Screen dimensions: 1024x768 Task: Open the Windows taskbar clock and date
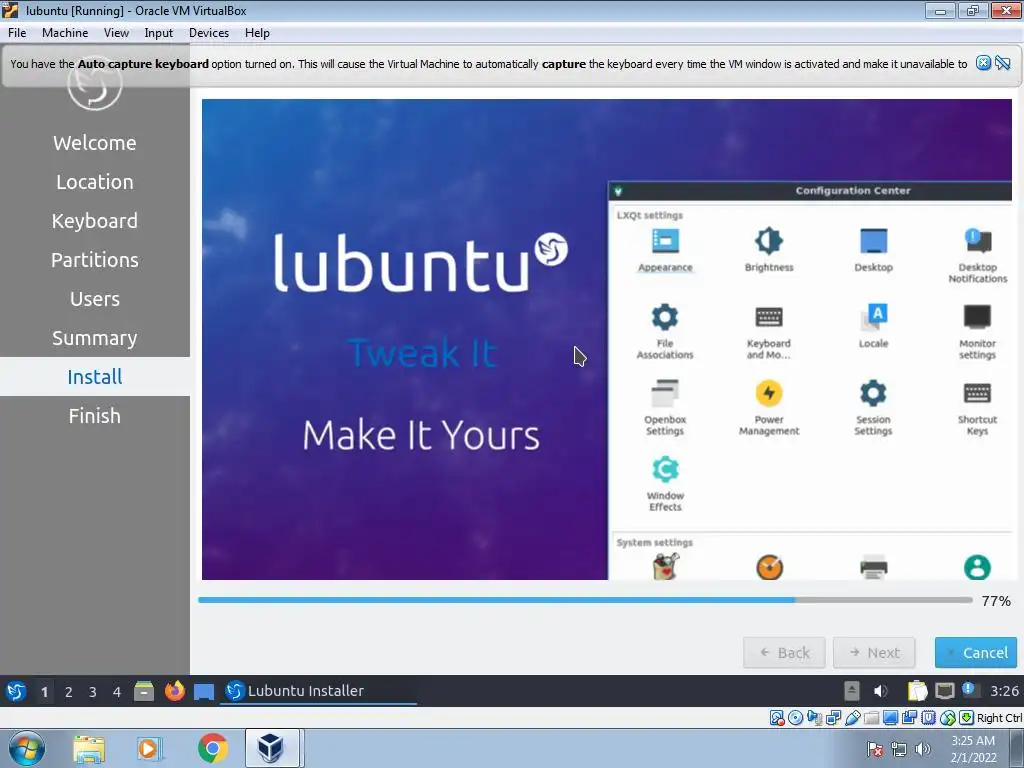click(x=973, y=749)
